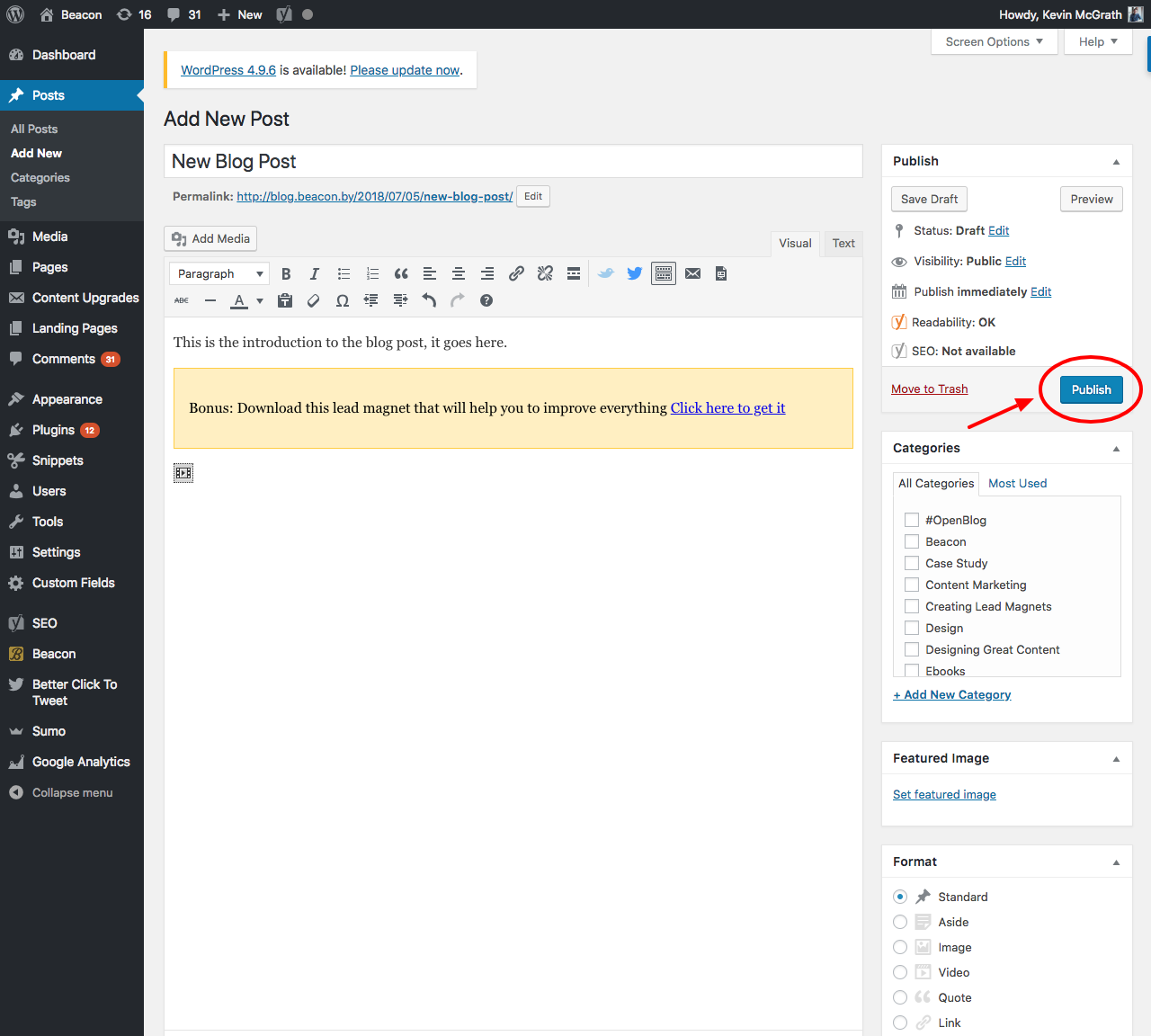
Task: Insert a blockquote
Action: click(x=401, y=274)
